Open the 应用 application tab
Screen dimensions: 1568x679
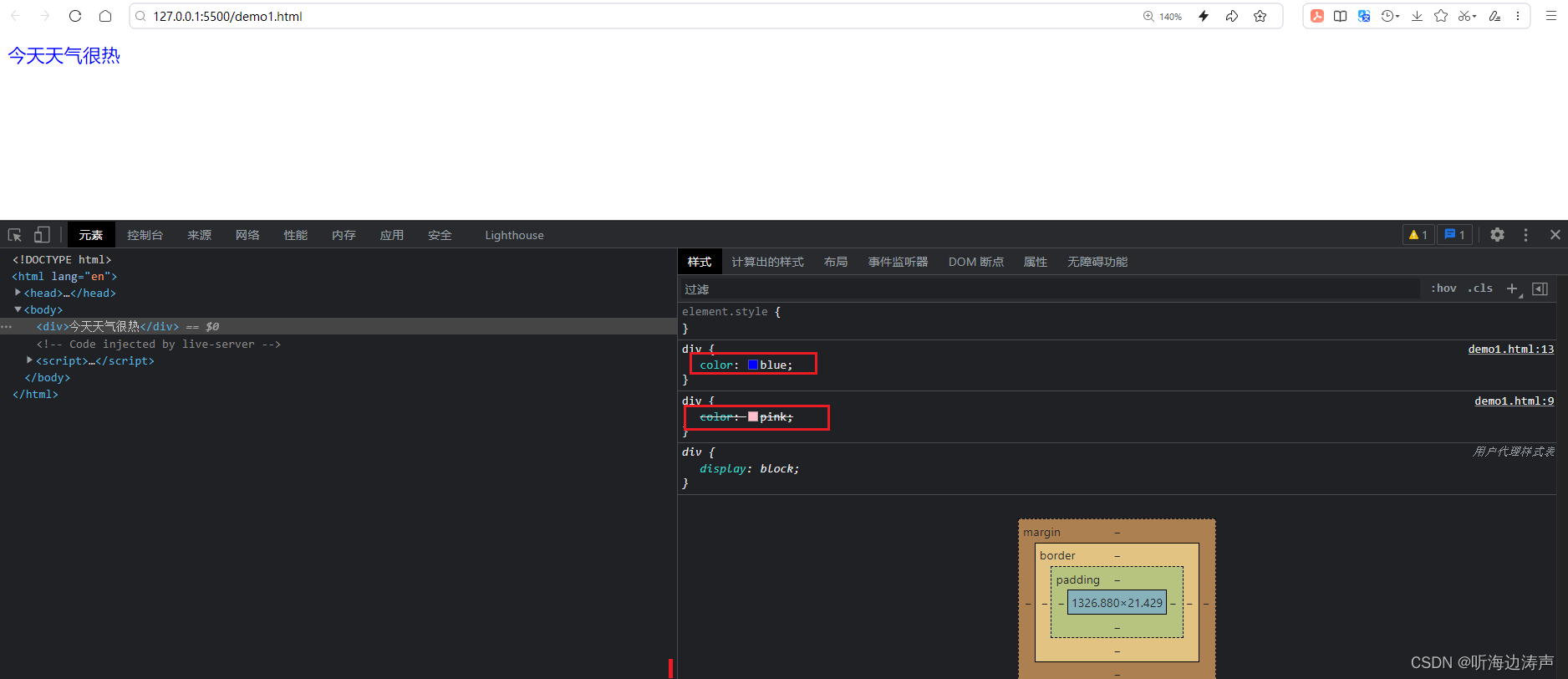391,235
